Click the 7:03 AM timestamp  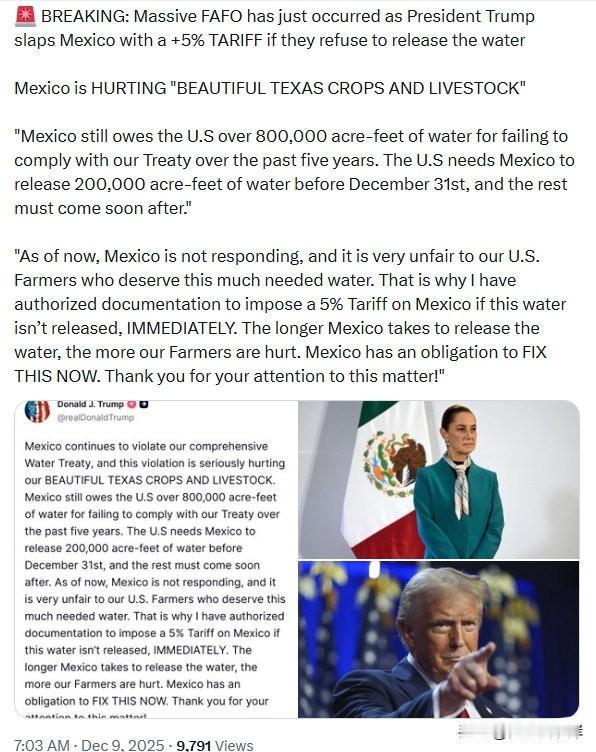pyautogui.click(x=42, y=745)
